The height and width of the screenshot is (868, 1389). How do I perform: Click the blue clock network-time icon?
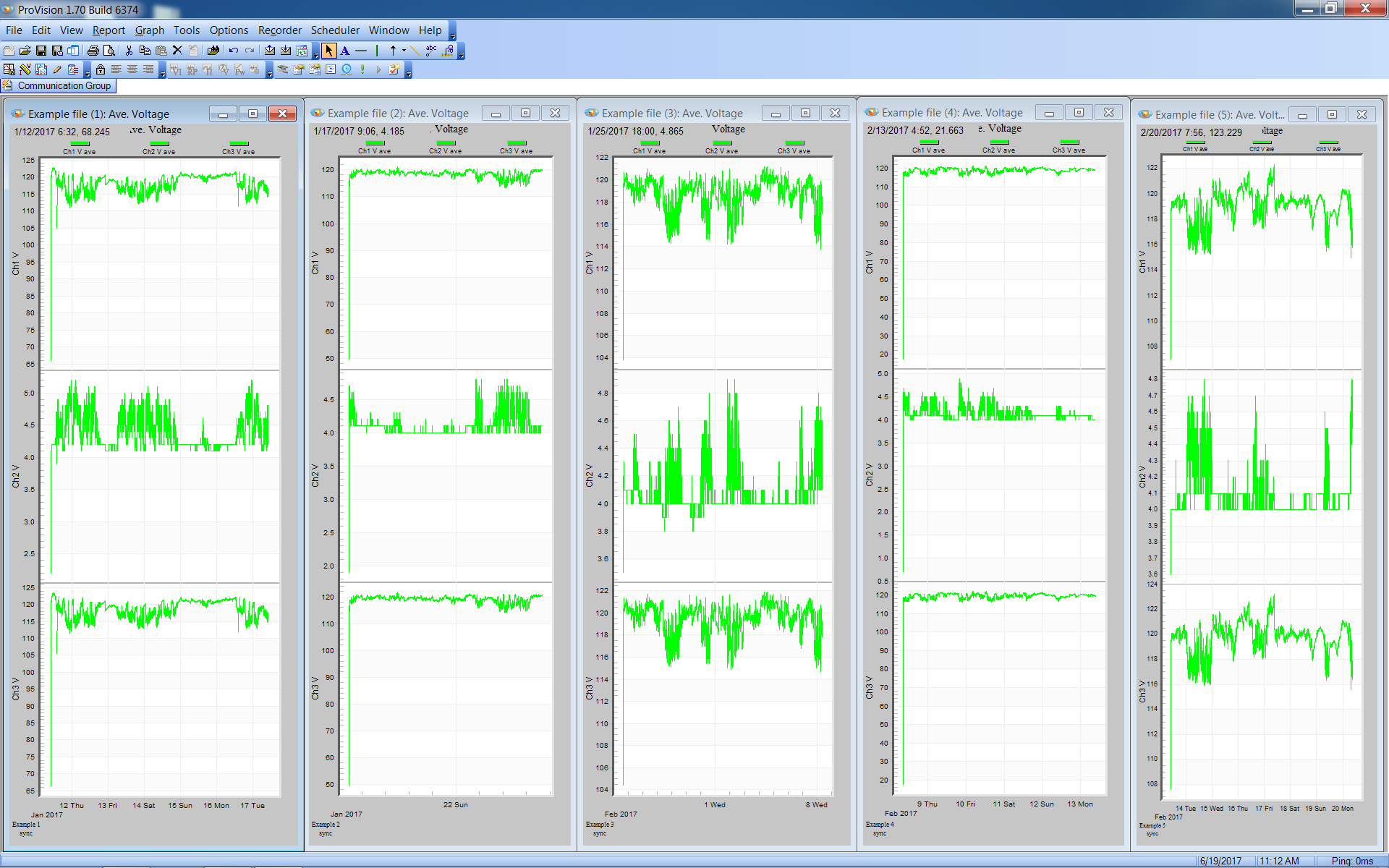click(x=346, y=69)
